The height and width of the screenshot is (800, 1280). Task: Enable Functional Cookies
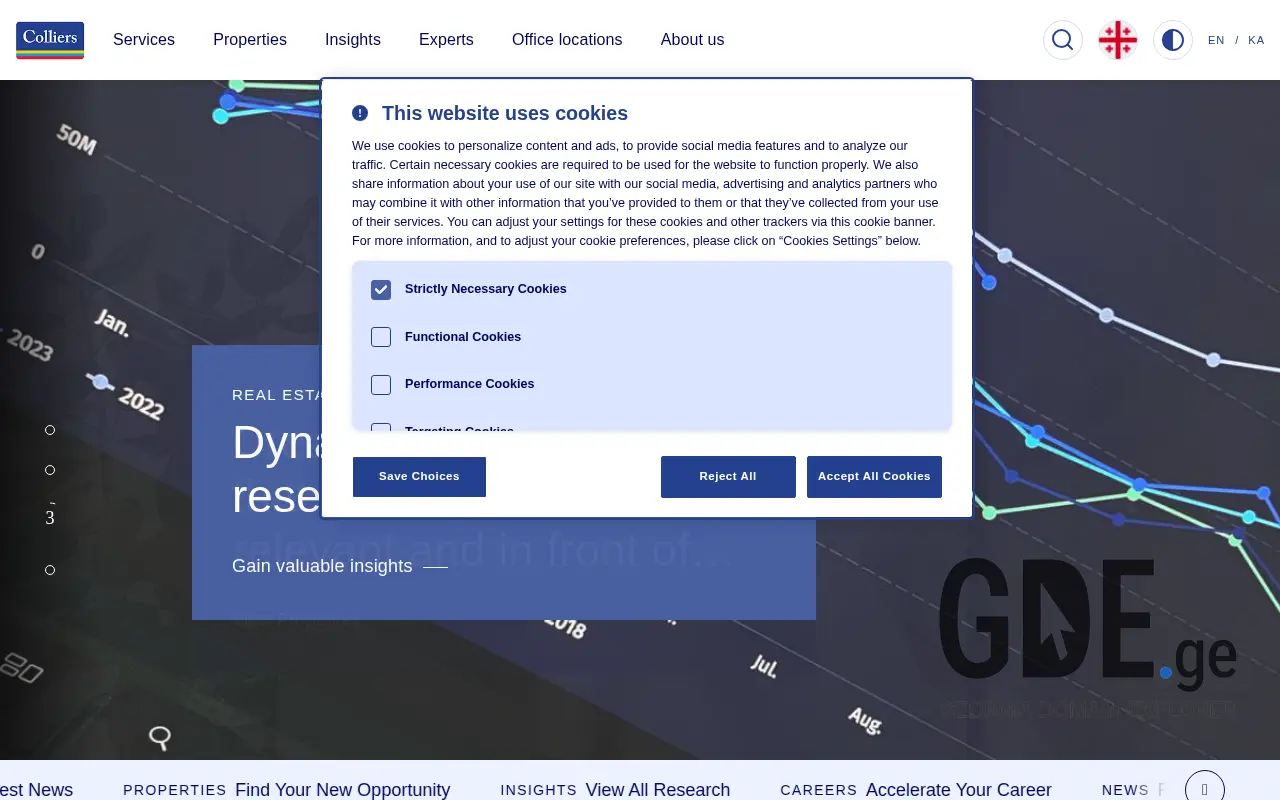click(380, 337)
